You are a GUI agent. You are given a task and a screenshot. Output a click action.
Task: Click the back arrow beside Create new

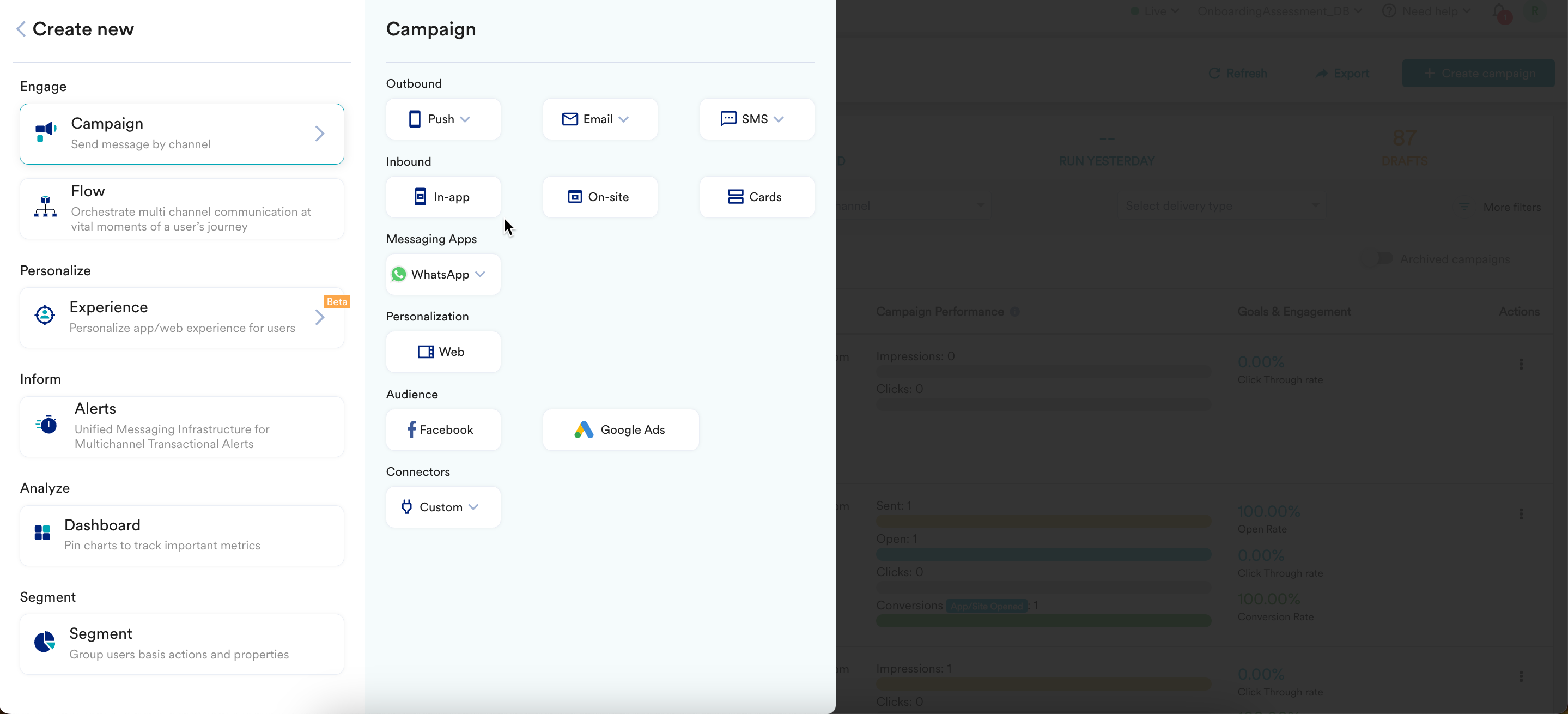click(21, 29)
